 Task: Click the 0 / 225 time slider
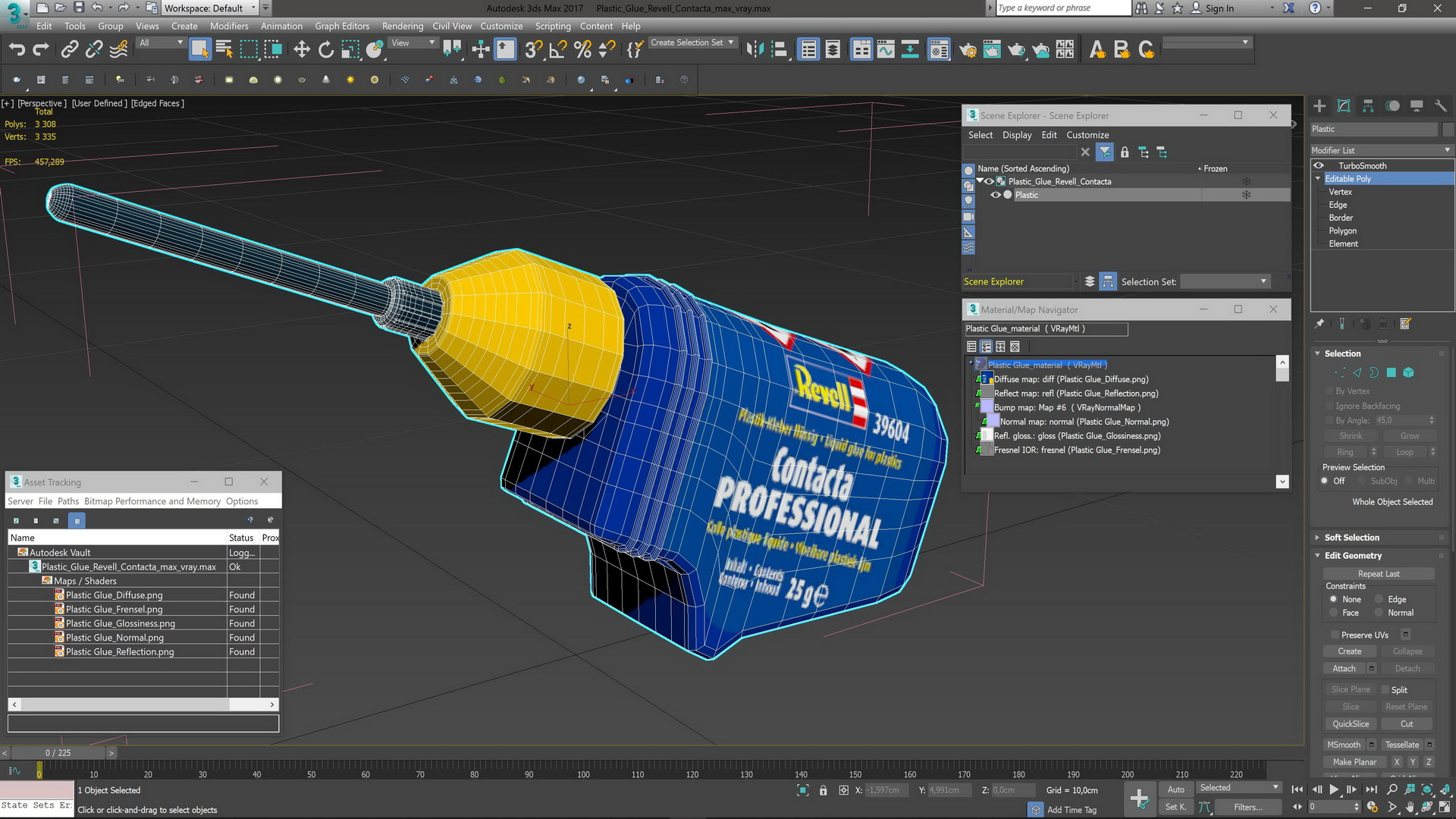click(x=58, y=753)
